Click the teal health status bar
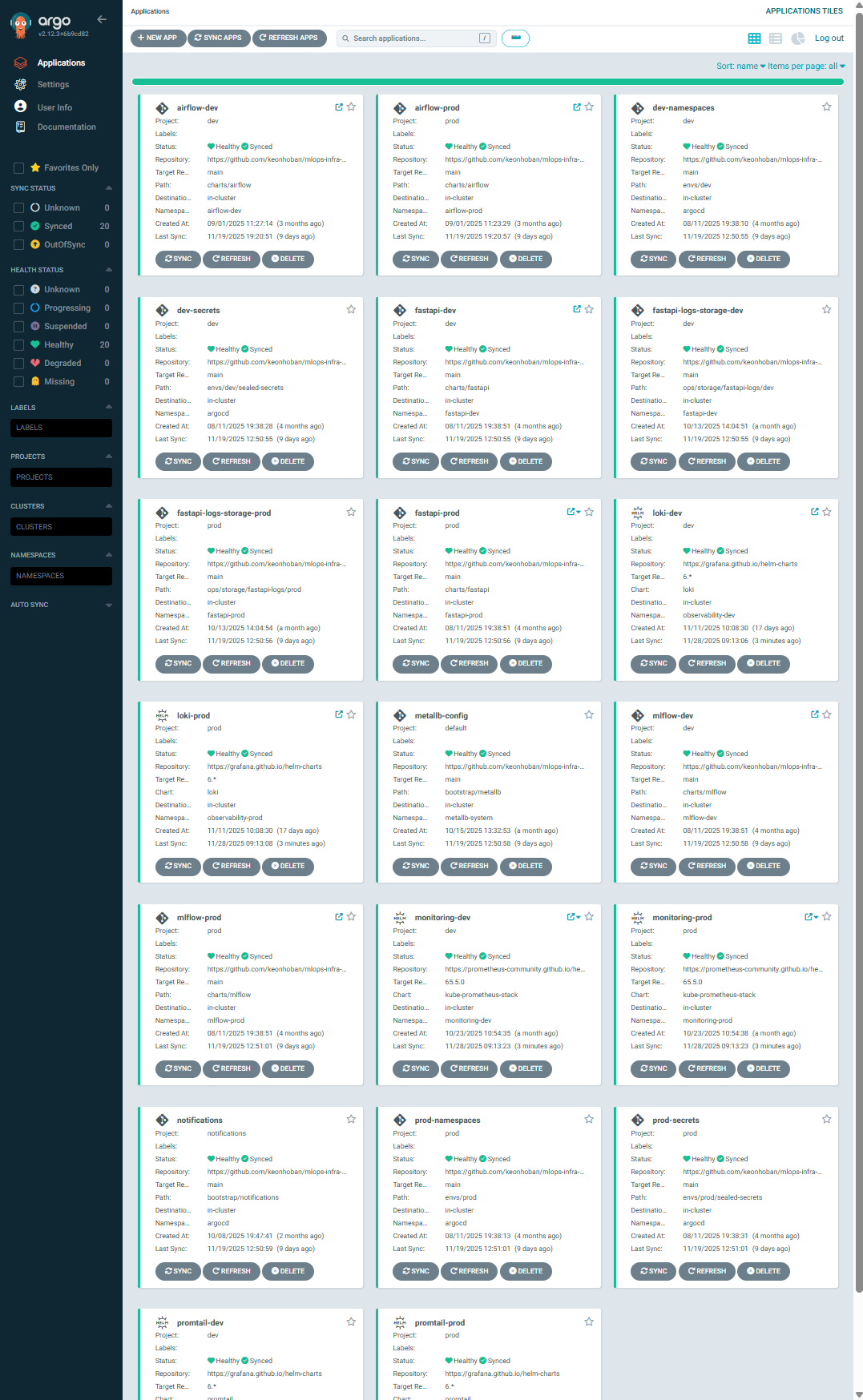Image resolution: width=863 pixels, height=1400 pixels. pos(487,82)
